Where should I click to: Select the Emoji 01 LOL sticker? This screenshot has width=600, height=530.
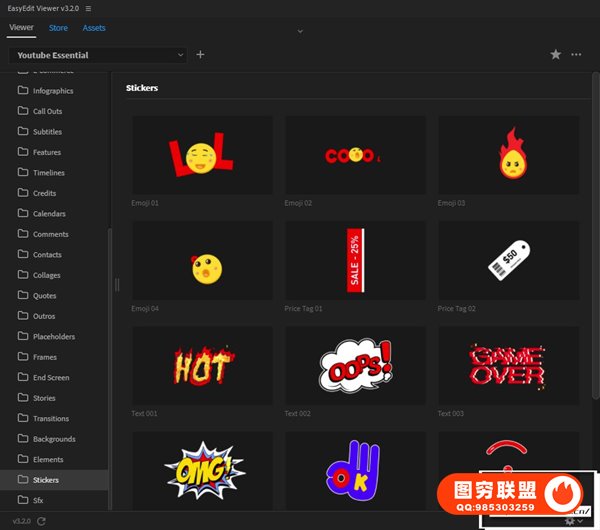(202, 155)
